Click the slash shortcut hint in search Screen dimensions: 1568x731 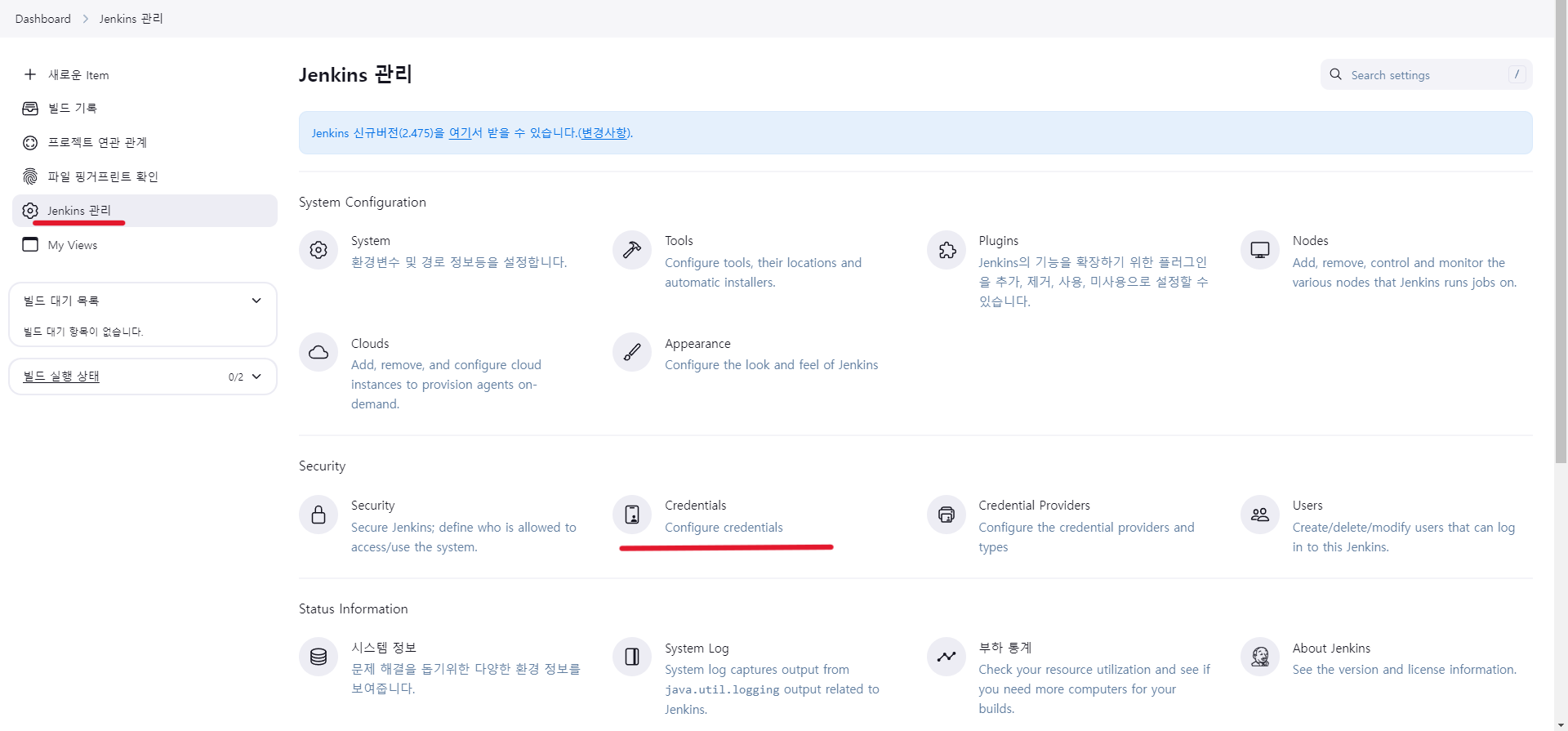(x=1517, y=74)
